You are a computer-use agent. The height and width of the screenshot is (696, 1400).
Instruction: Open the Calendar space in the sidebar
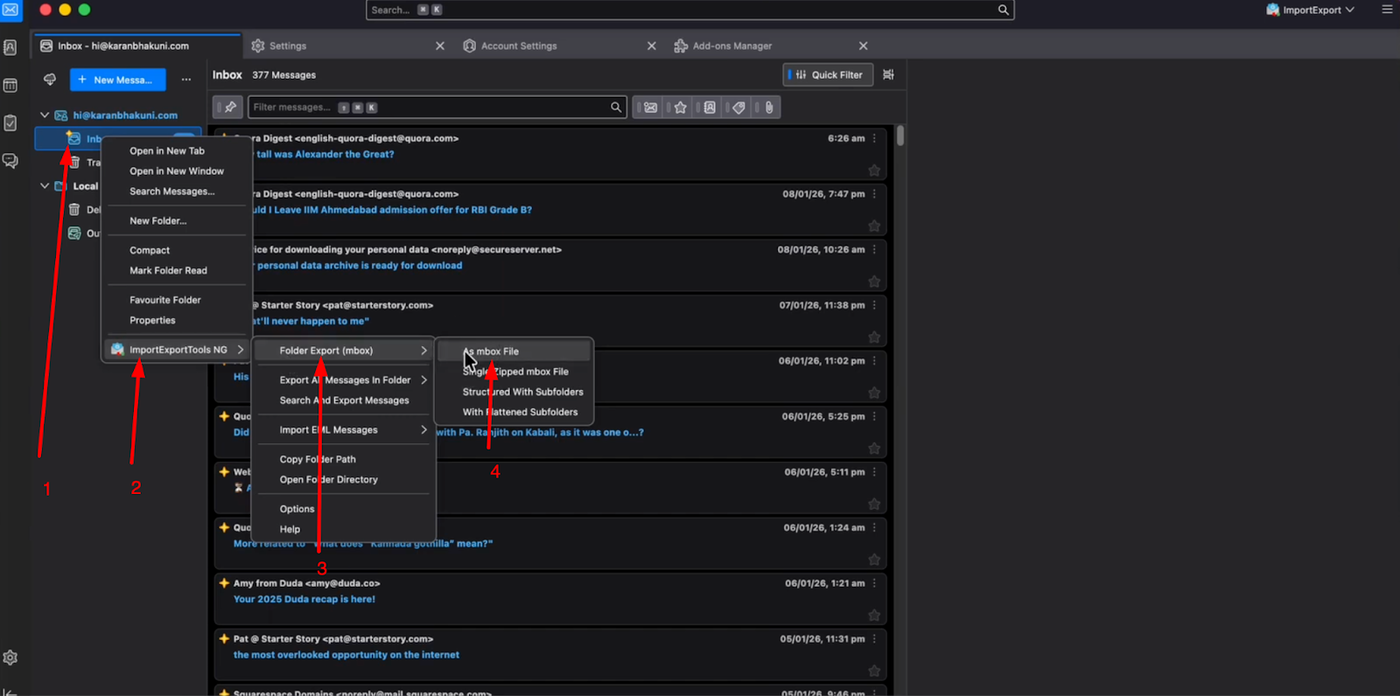10,85
